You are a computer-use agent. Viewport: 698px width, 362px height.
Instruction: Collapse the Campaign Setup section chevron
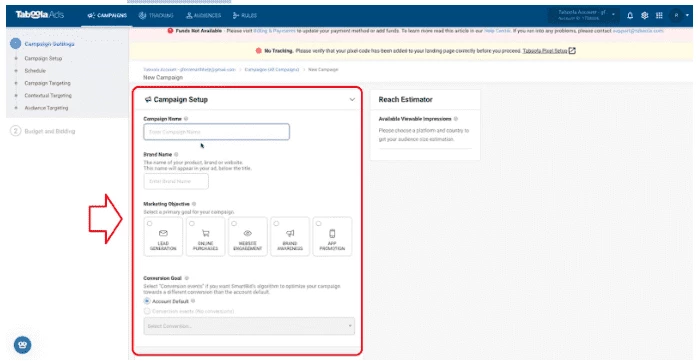352,99
